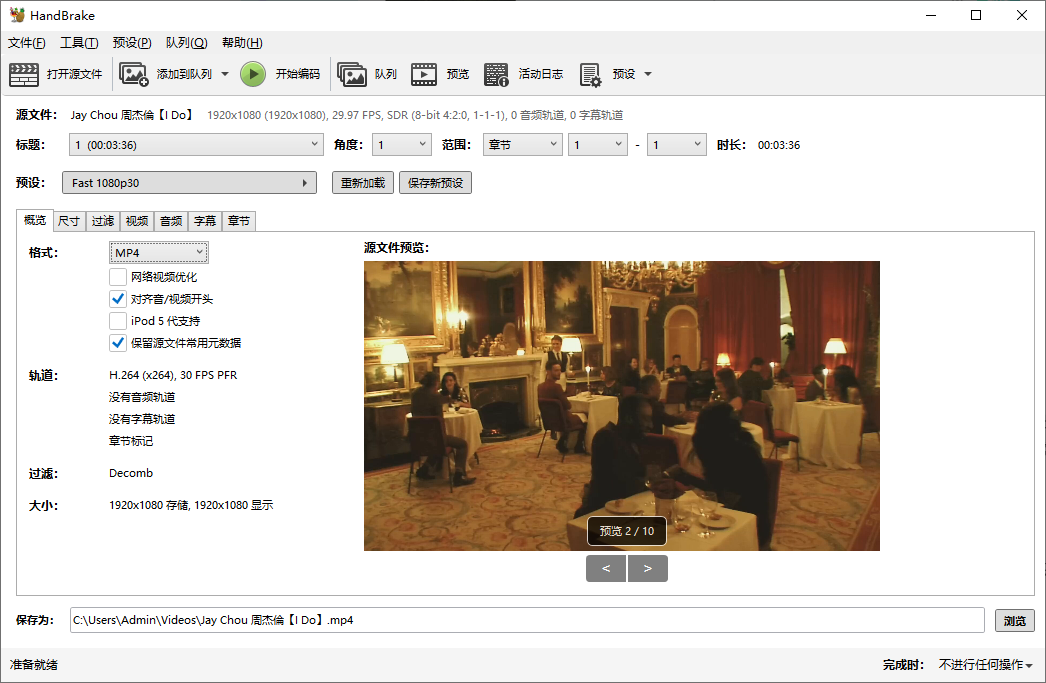Click the Save As path field
Viewport: 1046px width, 683px height.
click(x=527, y=620)
